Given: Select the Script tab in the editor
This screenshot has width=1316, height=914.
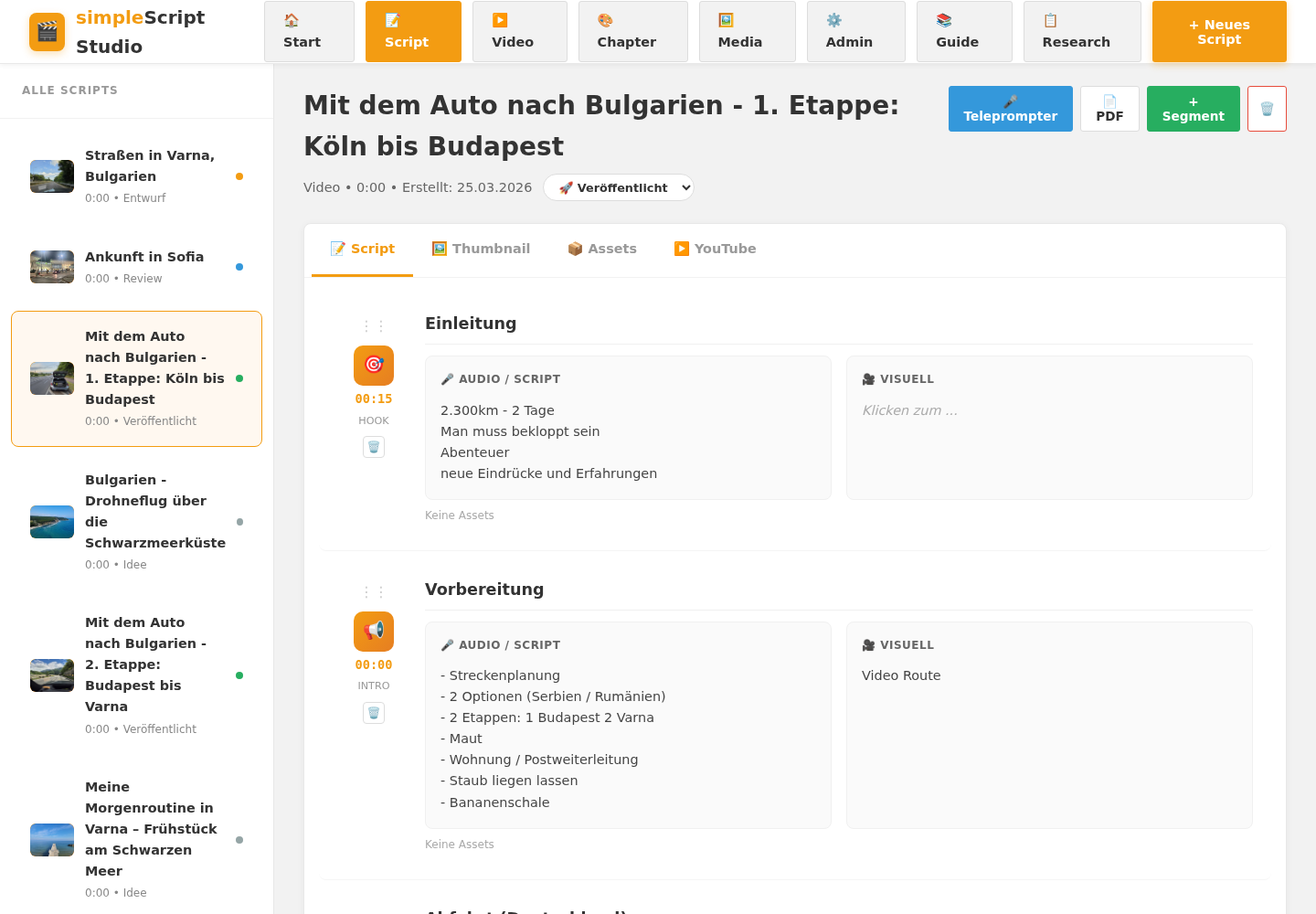Looking at the screenshot, I should (x=362, y=249).
